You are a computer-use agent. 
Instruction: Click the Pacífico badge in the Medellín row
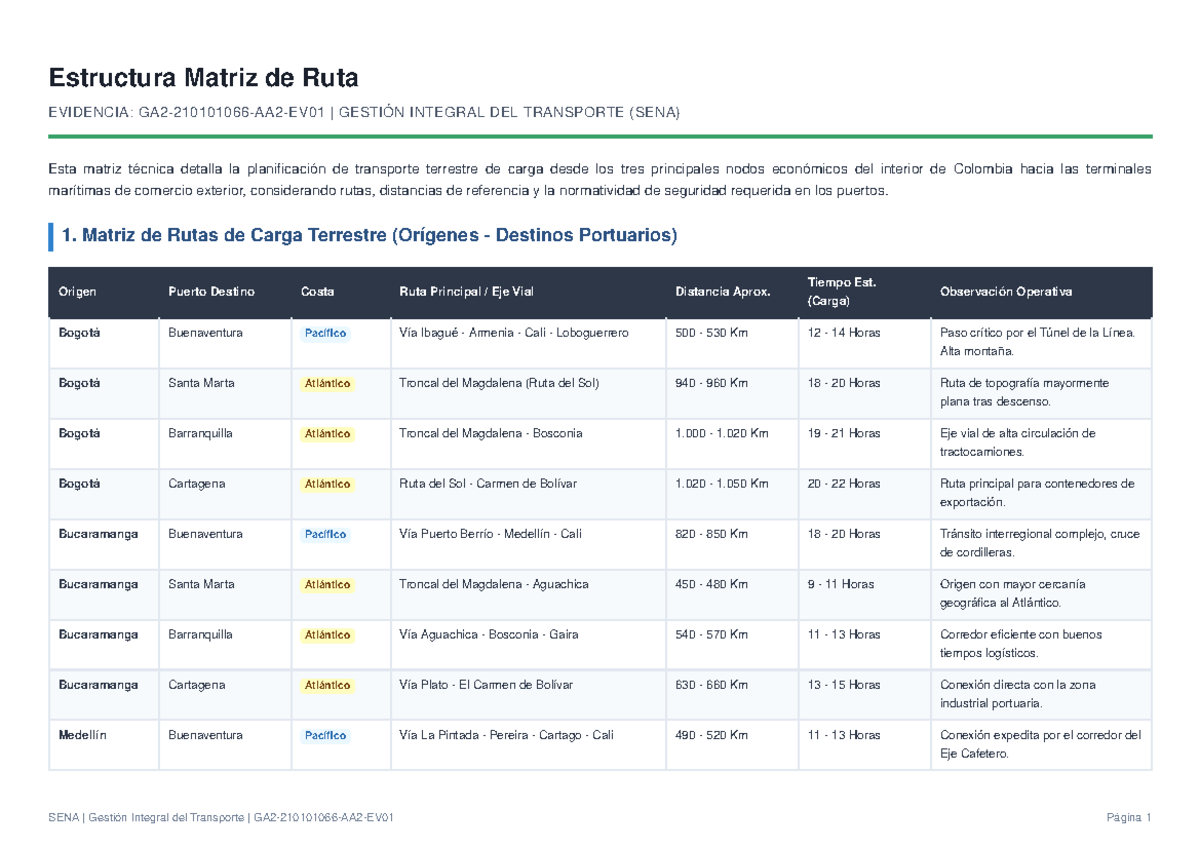click(x=325, y=735)
